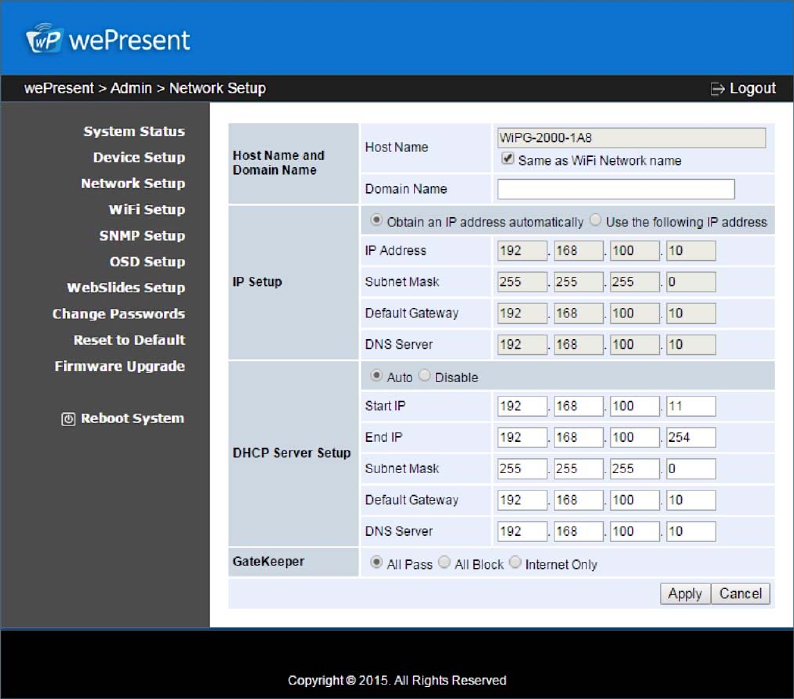Screen dimensions: 794x699
Task: Click Start IP first octet field
Action: [x=522, y=406]
